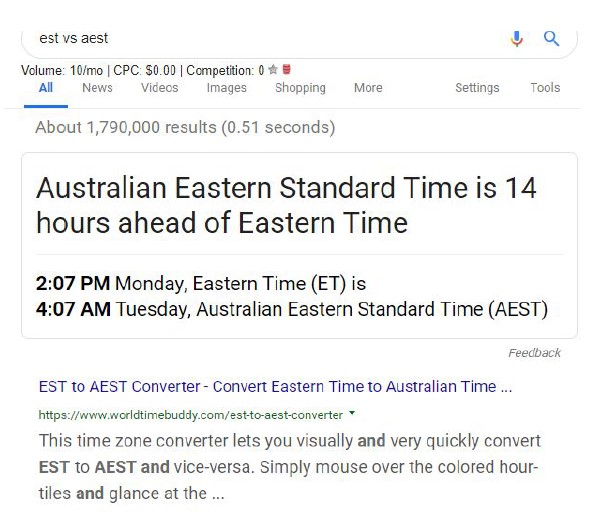Click the '14 hours ahead' answer heading

pyautogui.click(x=286, y=205)
